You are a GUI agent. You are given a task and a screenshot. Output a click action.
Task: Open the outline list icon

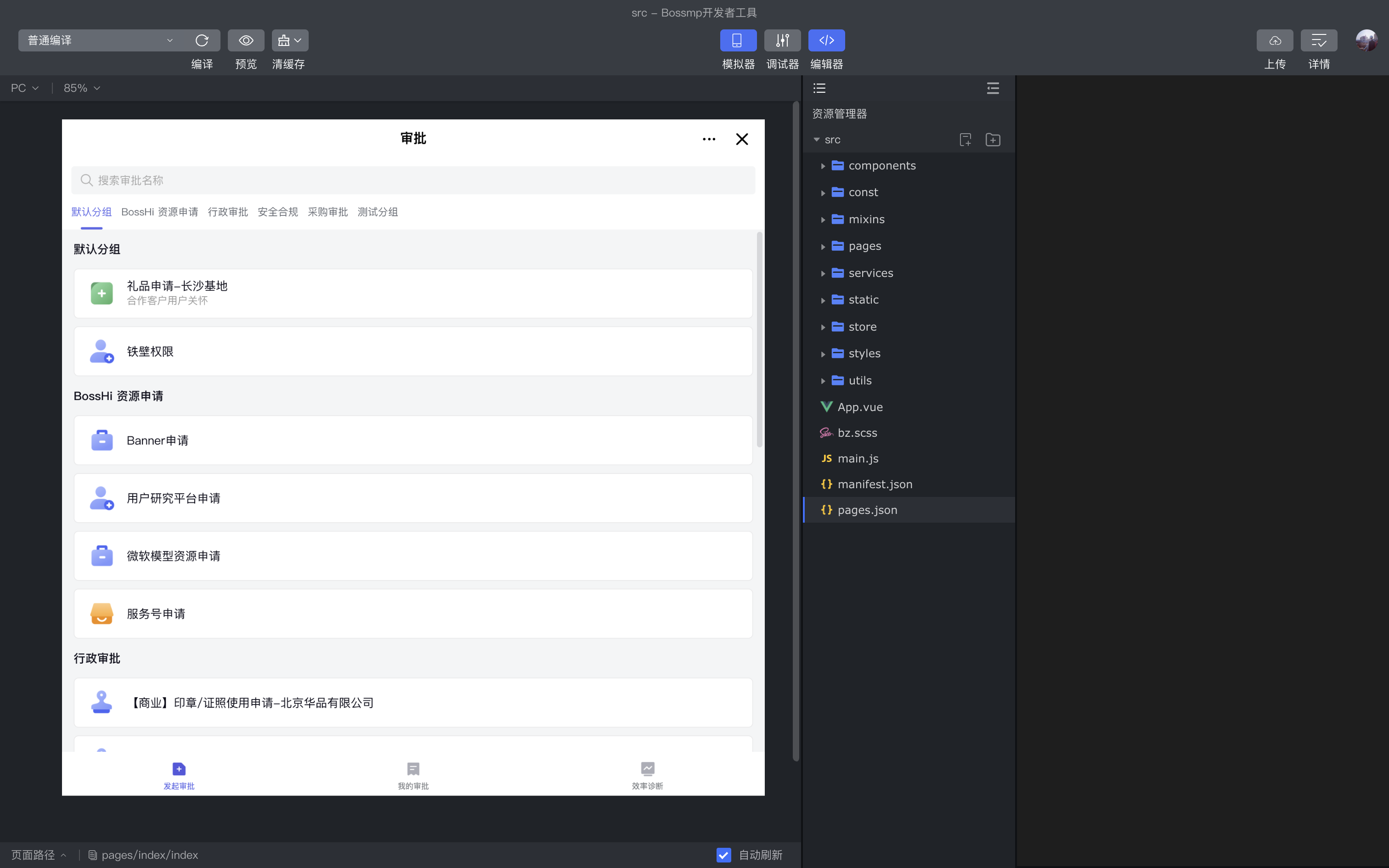tap(819, 88)
